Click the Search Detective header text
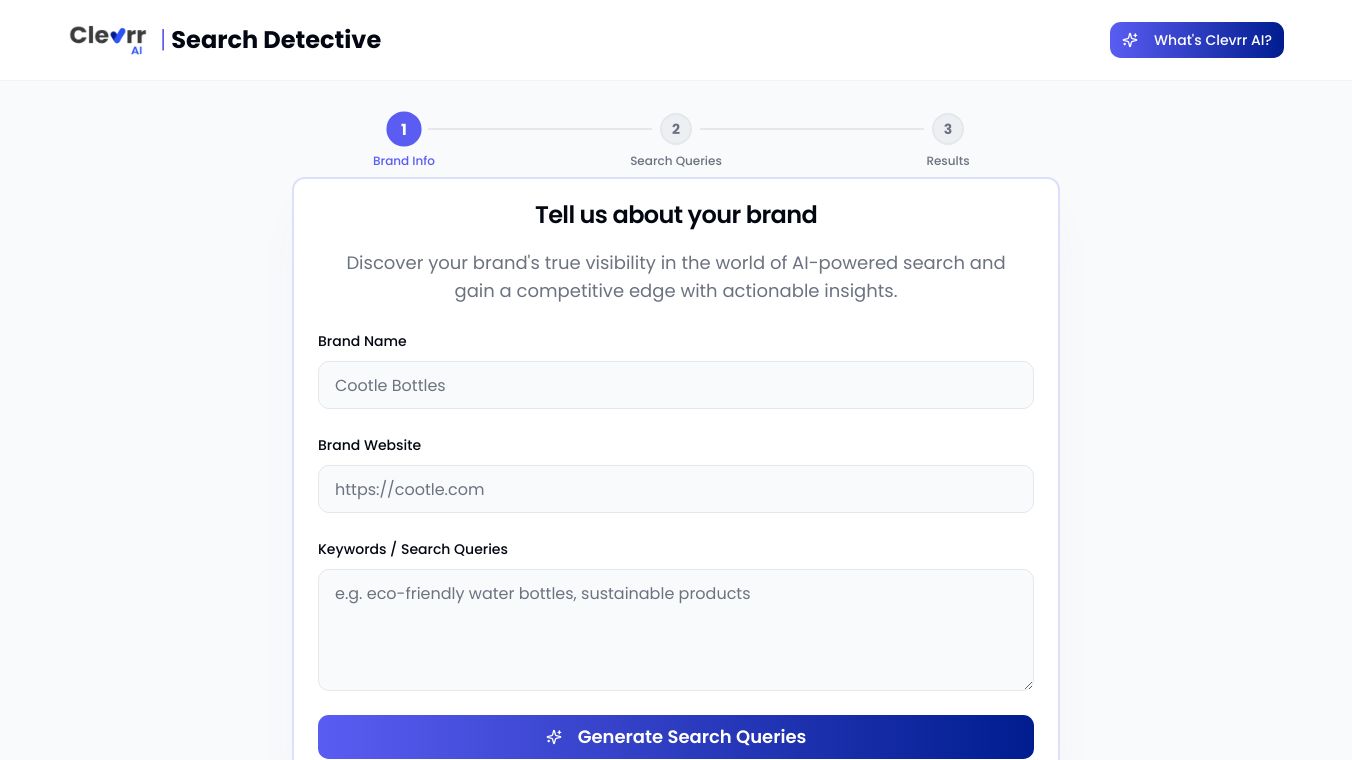This screenshot has height=760, width=1352. [x=276, y=40]
